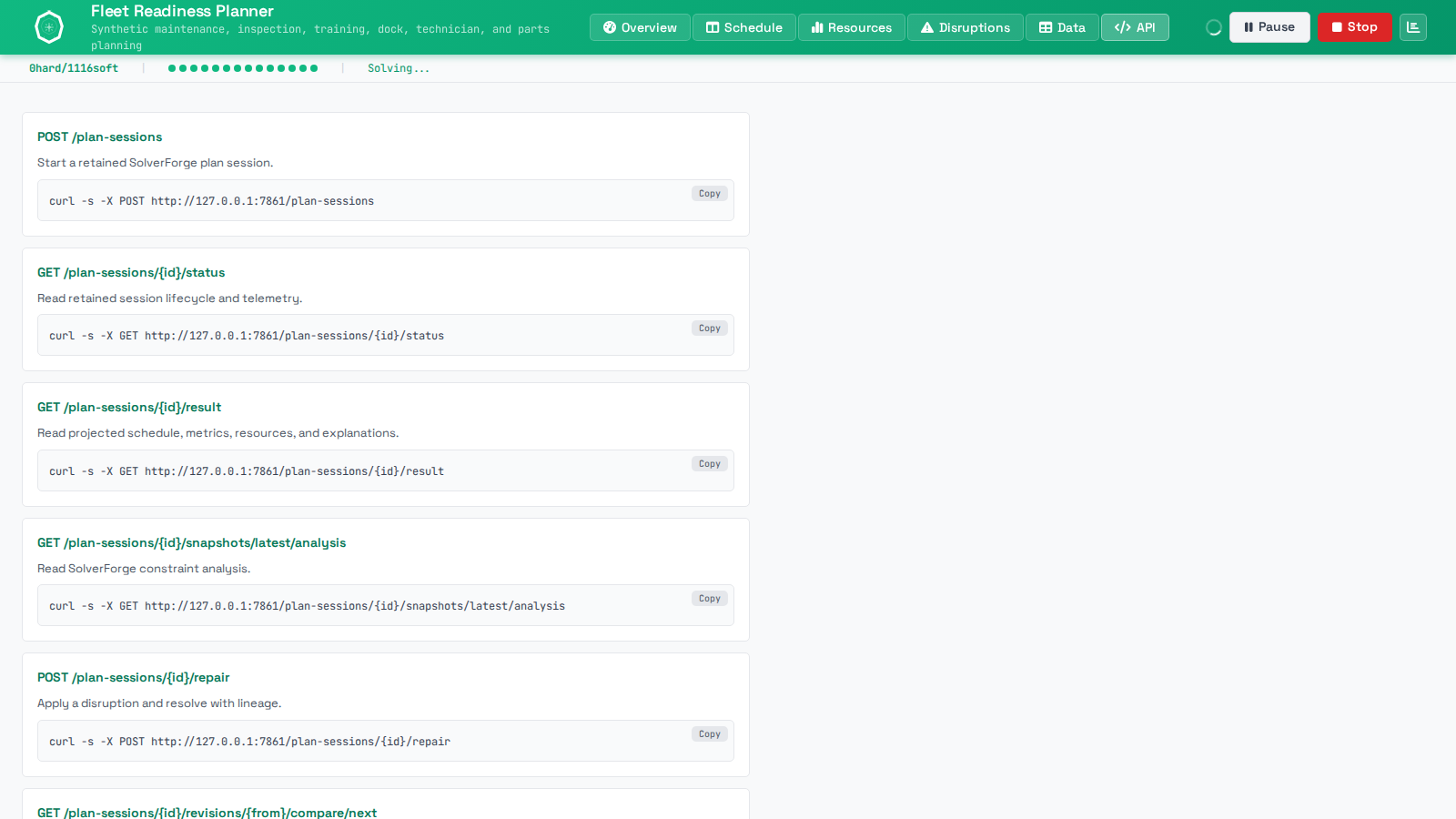
Task: Pause the solver
Action: pyautogui.click(x=1269, y=27)
